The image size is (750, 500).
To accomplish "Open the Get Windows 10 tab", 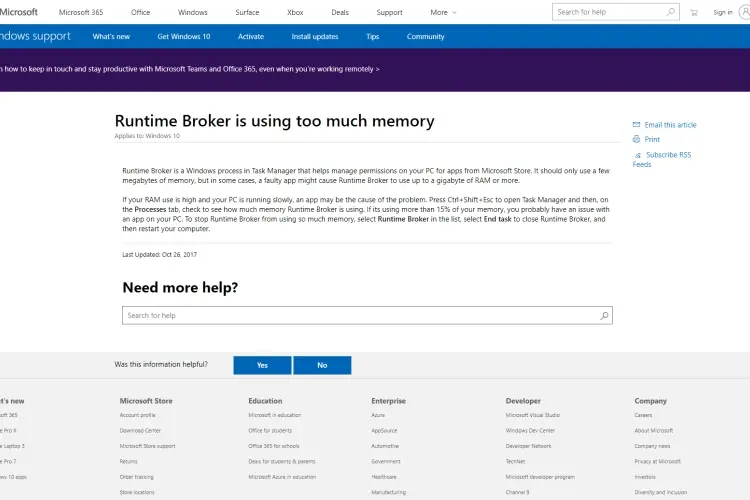I will pos(184,36).
